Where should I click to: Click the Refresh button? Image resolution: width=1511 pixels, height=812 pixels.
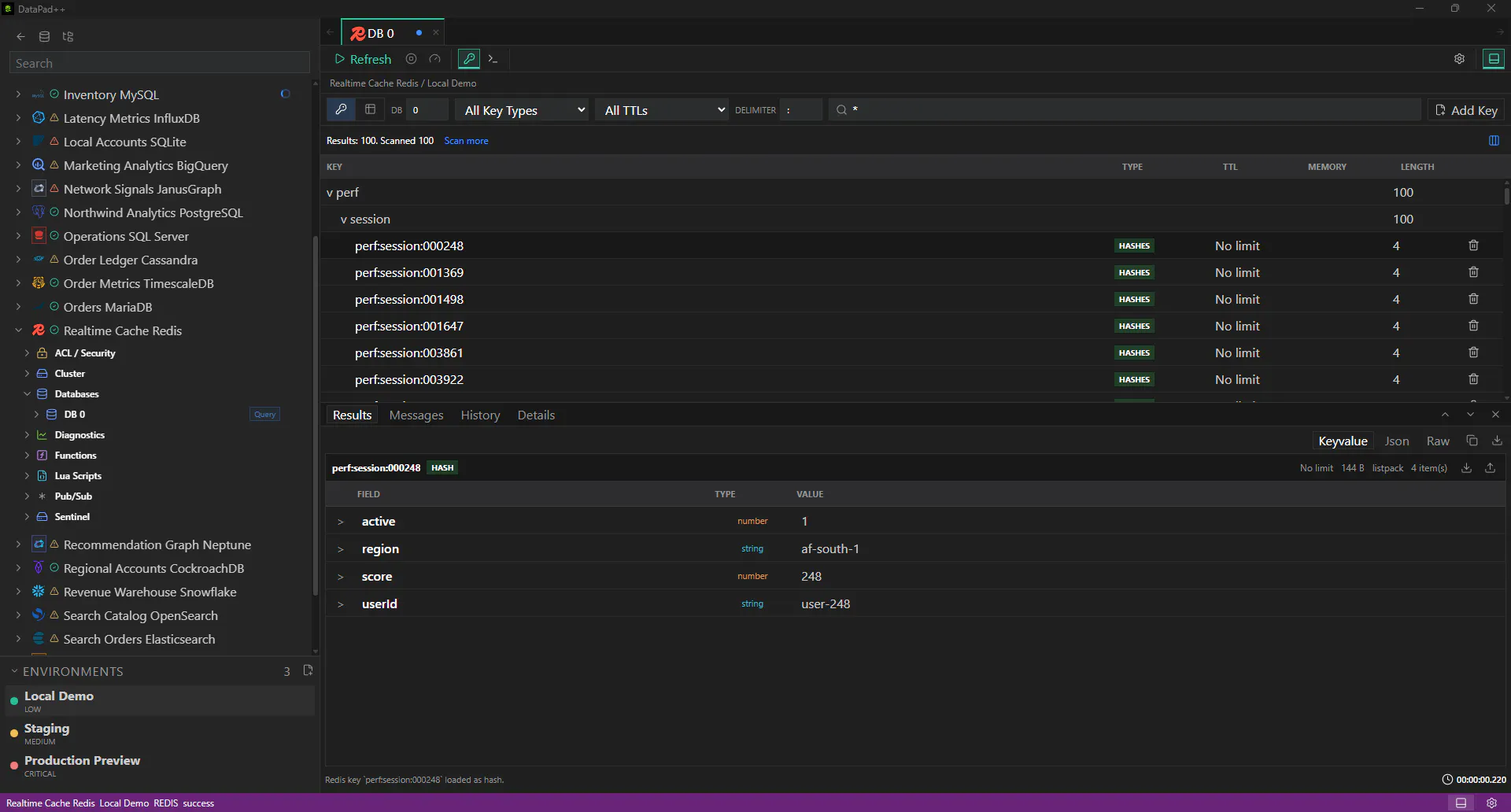pos(363,59)
